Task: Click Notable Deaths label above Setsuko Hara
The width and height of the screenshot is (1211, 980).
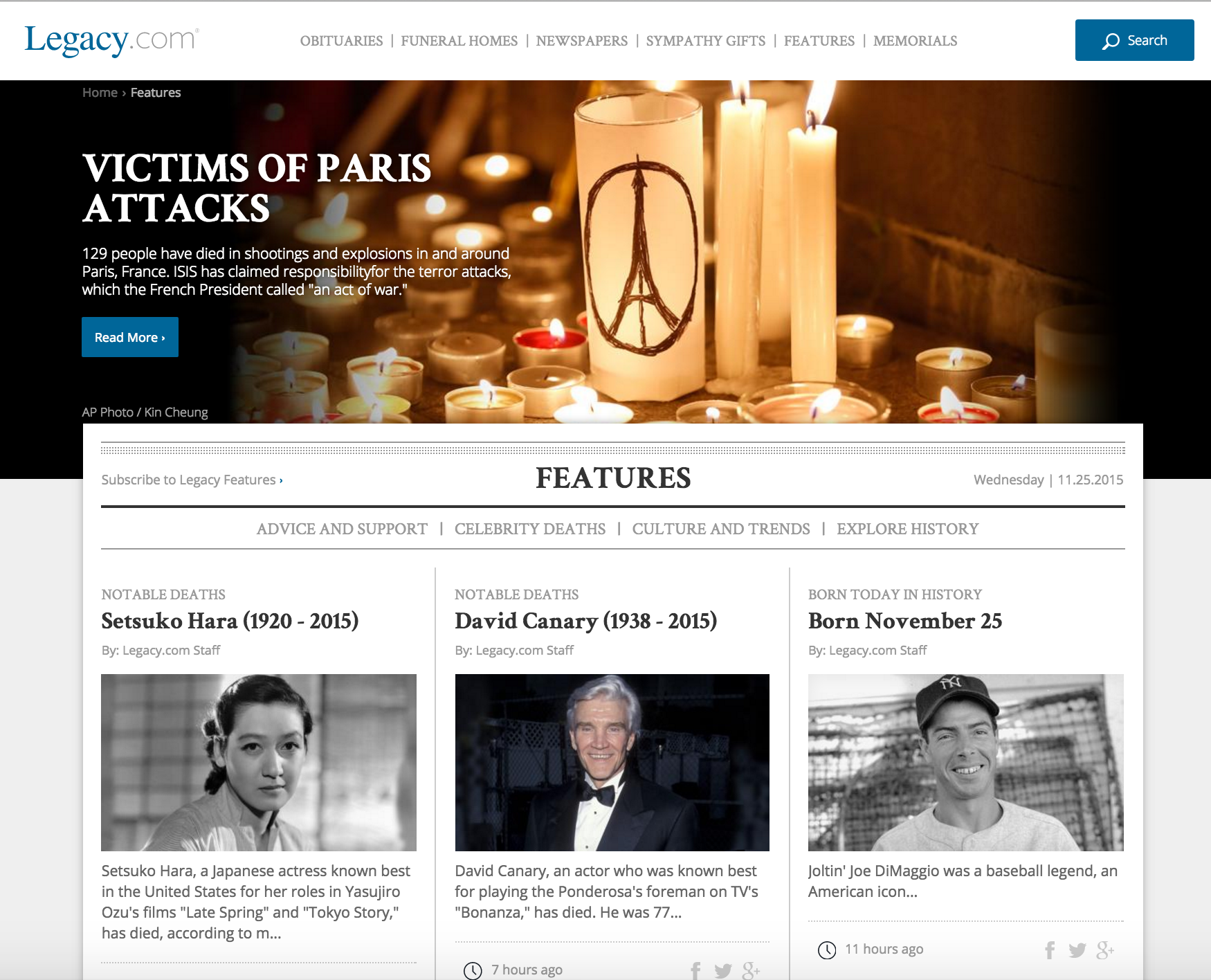Action: point(163,595)
